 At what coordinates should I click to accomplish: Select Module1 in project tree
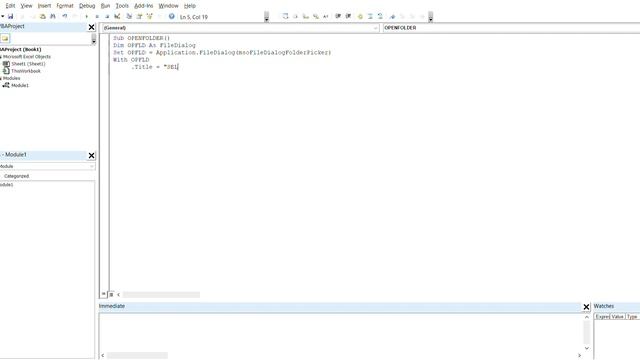(20, 85)
